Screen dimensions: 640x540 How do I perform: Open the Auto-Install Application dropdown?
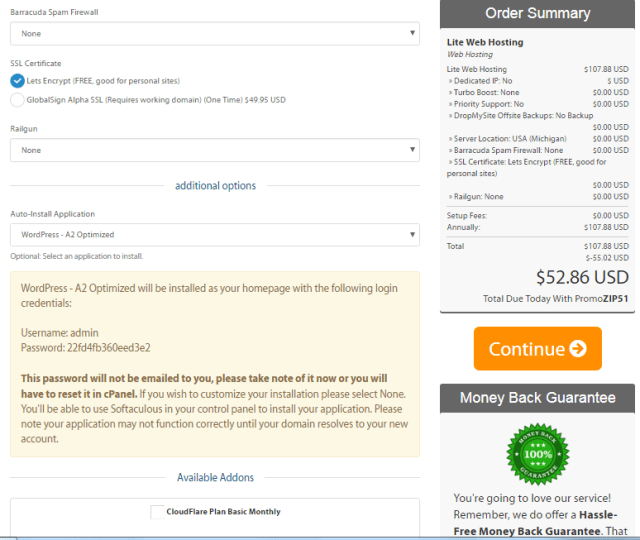(214, 235)
